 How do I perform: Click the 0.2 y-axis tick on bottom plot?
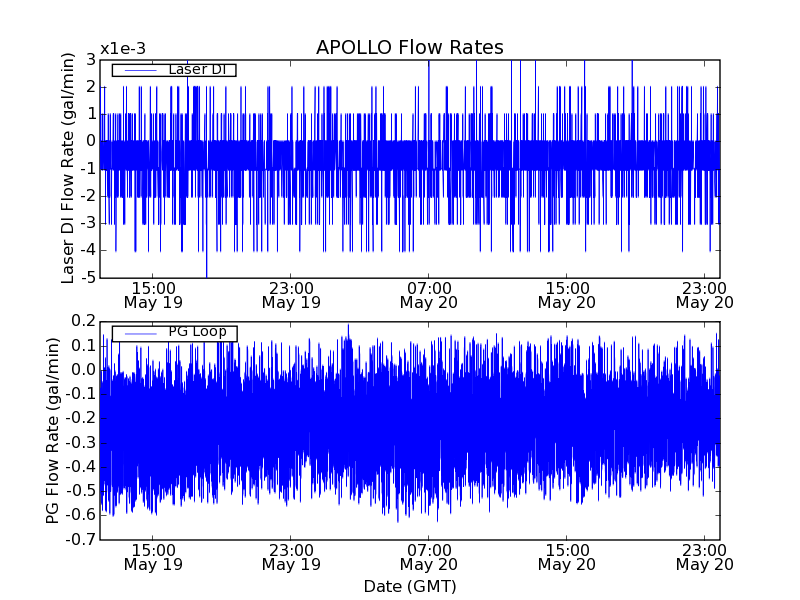[x=83, y=321]
